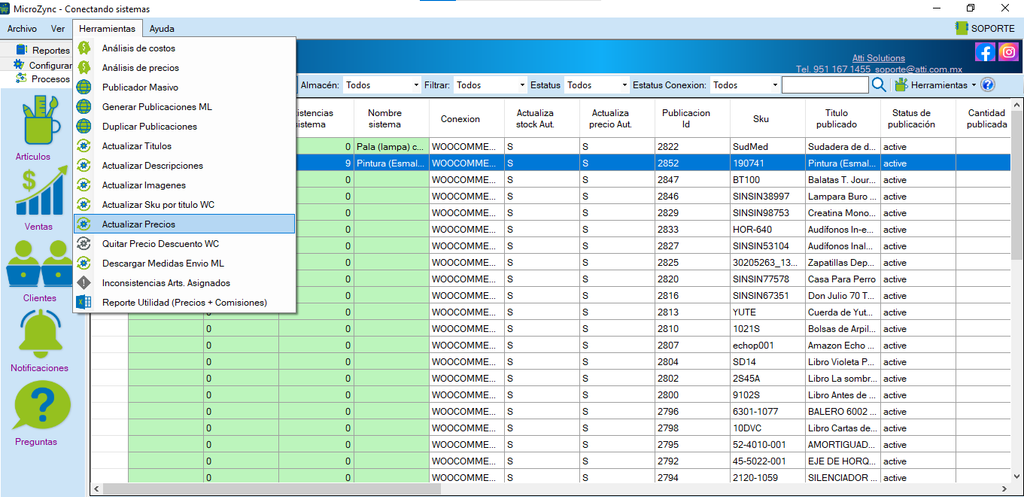Click in the search text field
The height and width of the screenshot is (497, 1024).
(825, 85)
